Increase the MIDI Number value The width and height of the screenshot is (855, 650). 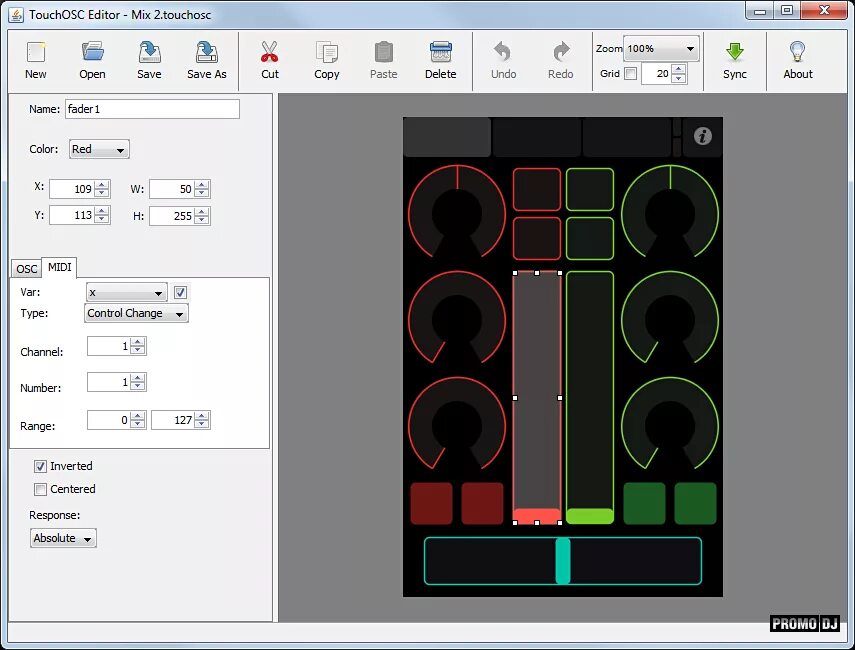138,378
